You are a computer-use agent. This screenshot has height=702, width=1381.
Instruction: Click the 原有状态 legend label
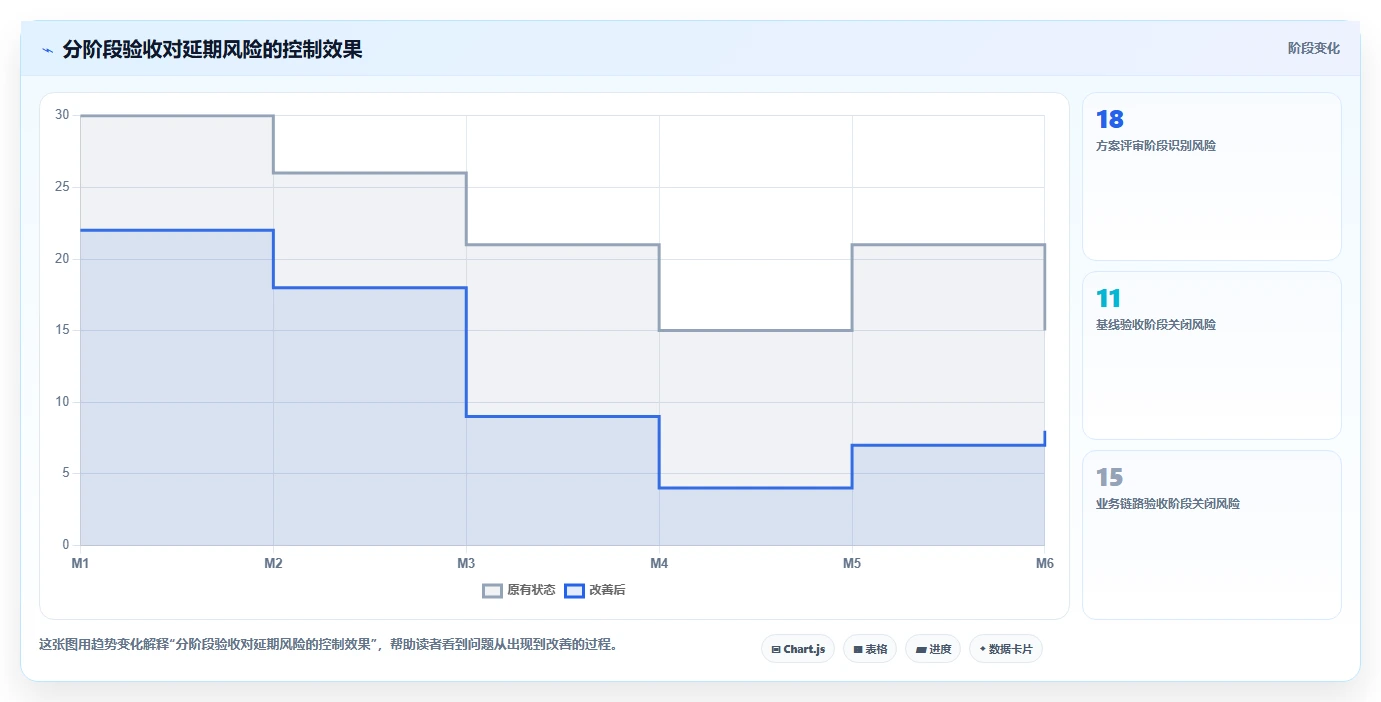coord(531,590)
